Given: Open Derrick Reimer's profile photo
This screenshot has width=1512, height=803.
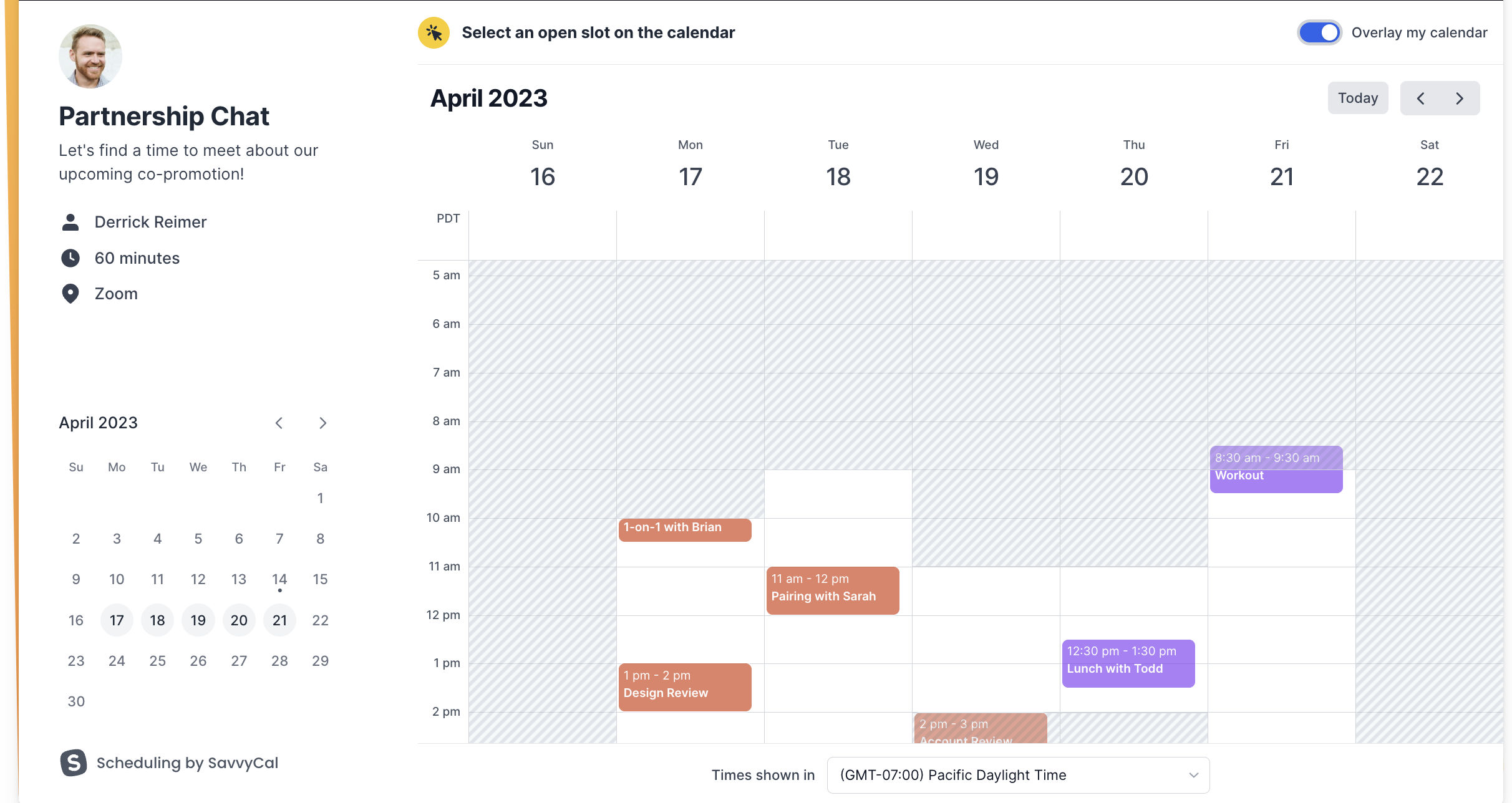Looking at the screenshot, I should coord(90,55).
